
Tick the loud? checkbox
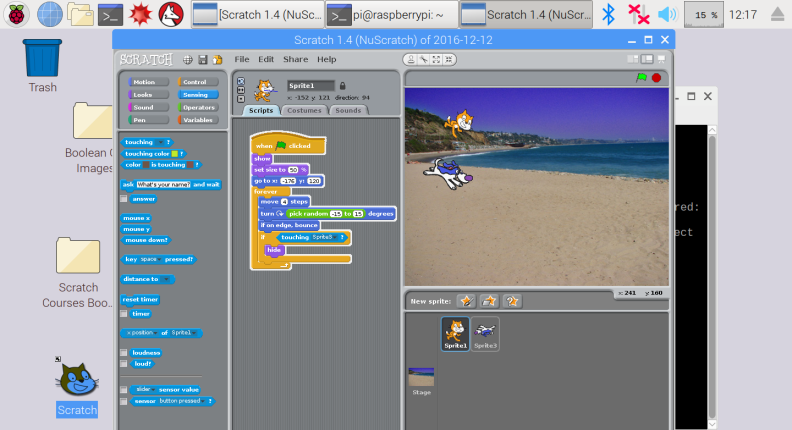coord(124,364)
